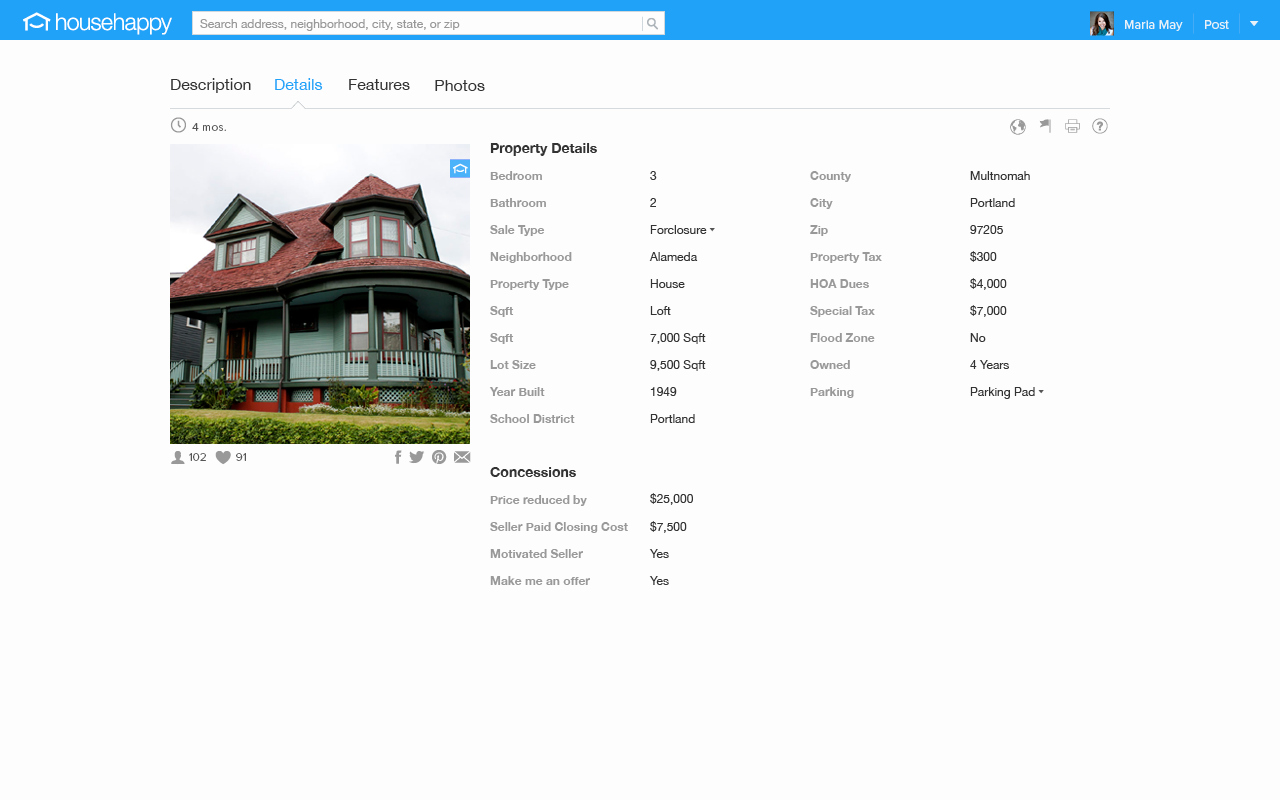Click the search magnifier icon
1280x800 pixels.
[652, 23]
